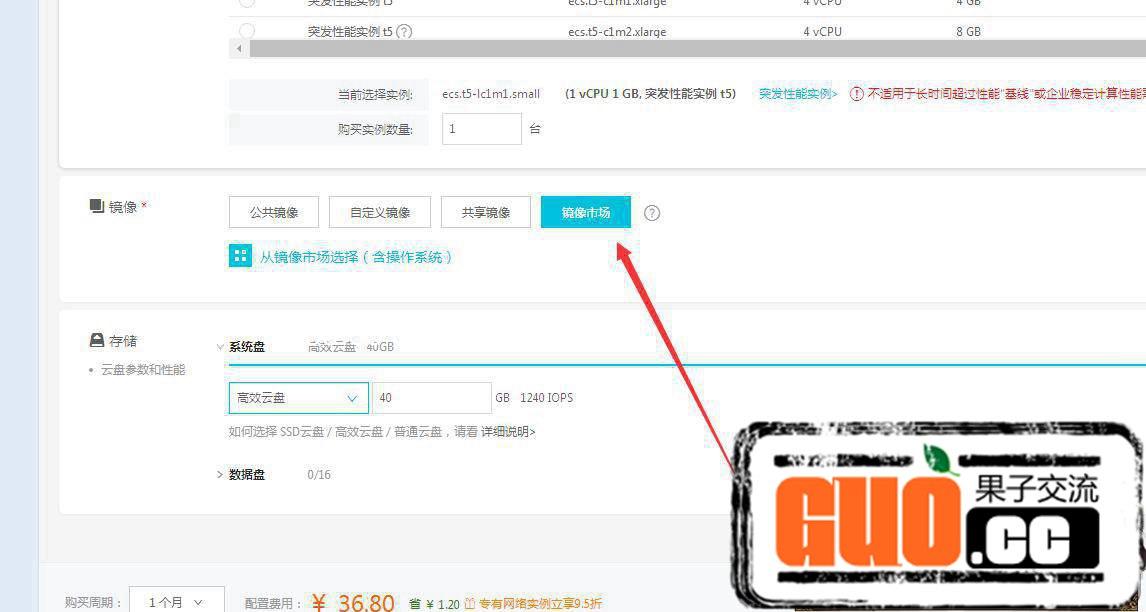Click the gift icon beside the discount text
The width and height of the screenshot is (1146, 612).
click(x=469, y=604)
